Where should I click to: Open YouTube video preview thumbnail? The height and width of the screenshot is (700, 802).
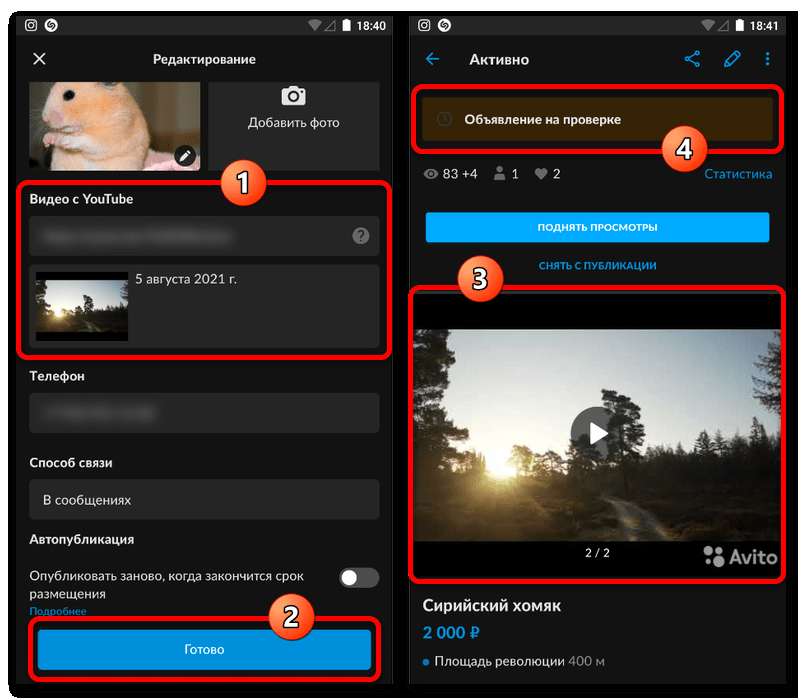82,306
